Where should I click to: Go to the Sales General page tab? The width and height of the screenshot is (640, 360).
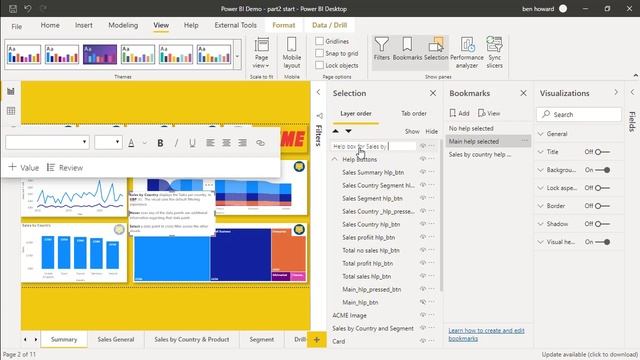pos(116,339)
